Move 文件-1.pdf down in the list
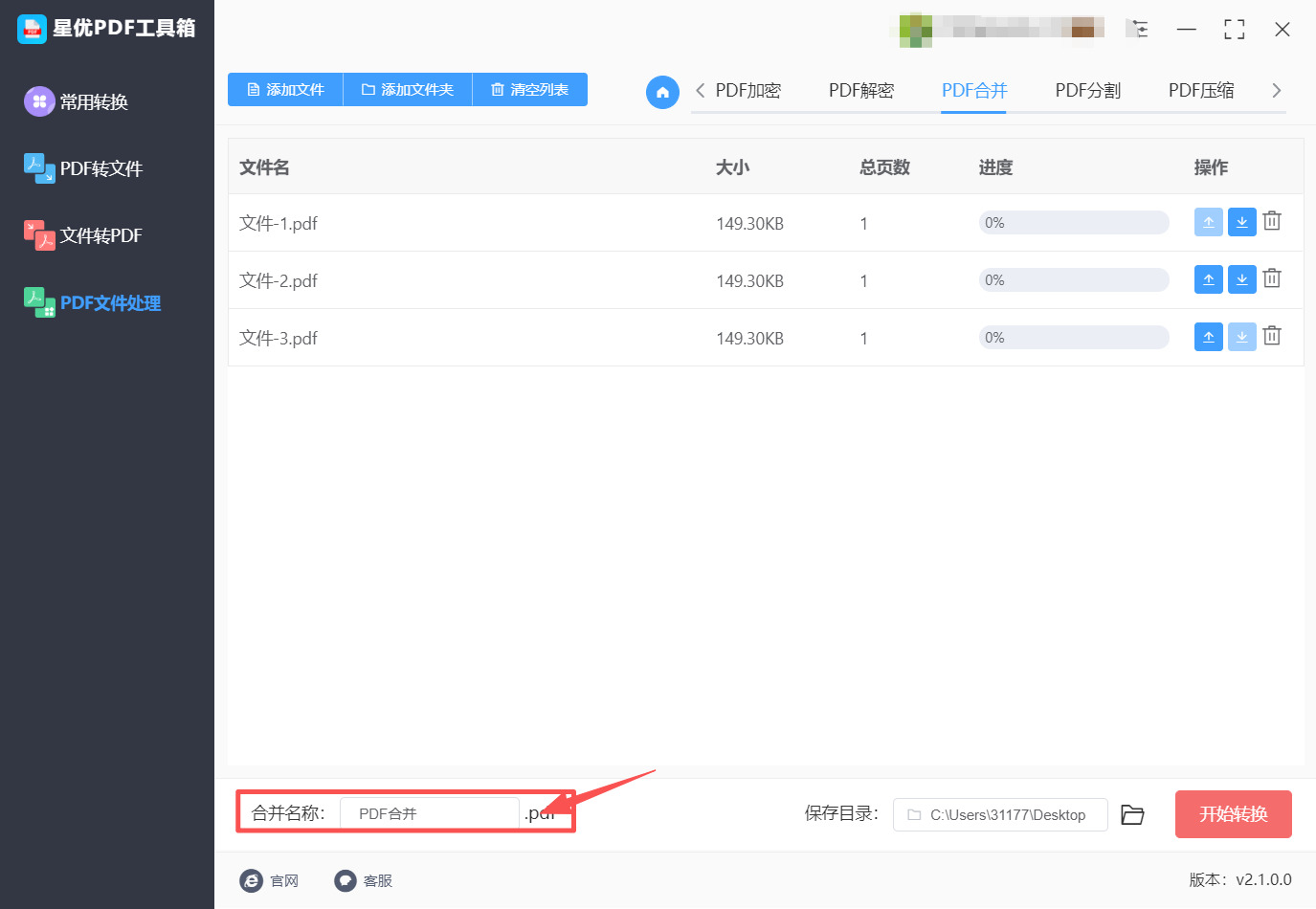The image size is (1316, 909). (1241, 222)
